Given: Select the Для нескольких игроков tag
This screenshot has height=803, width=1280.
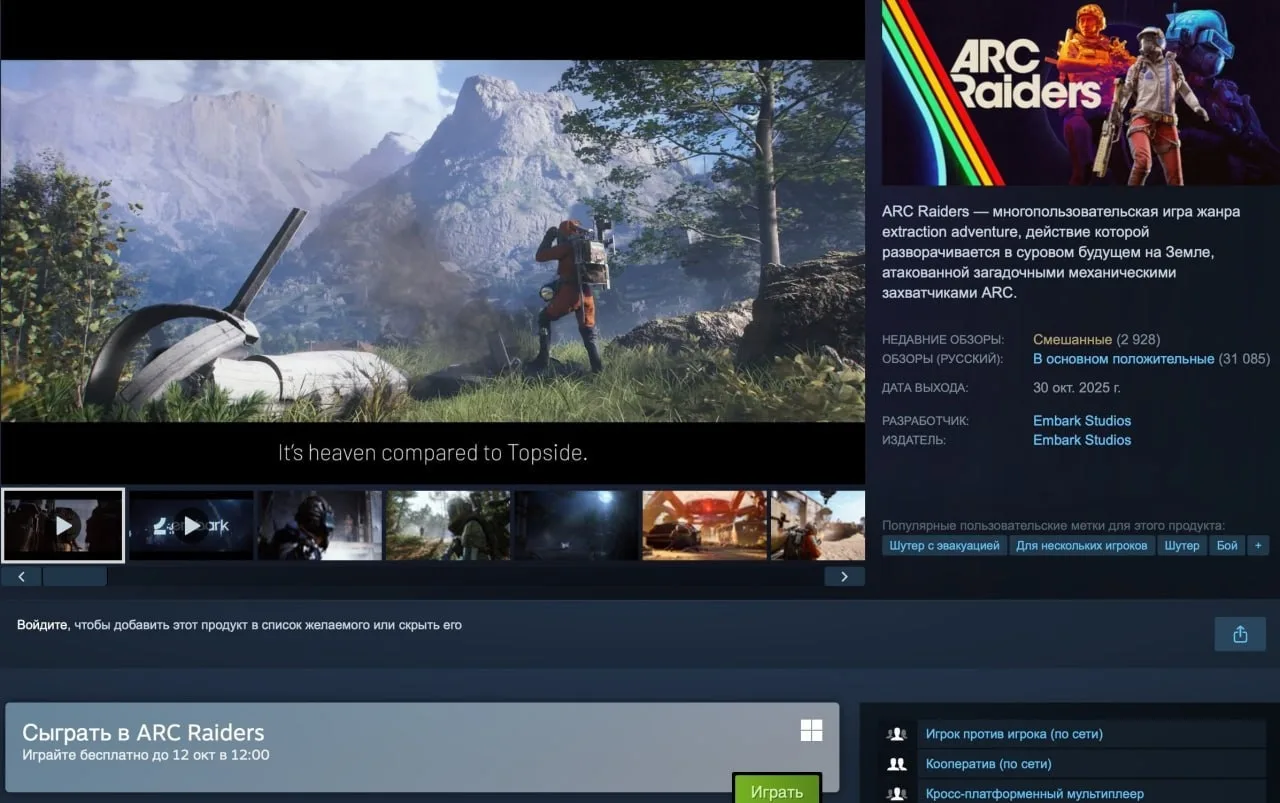Looking at the screenshot, I should [x=1081, y=546].
